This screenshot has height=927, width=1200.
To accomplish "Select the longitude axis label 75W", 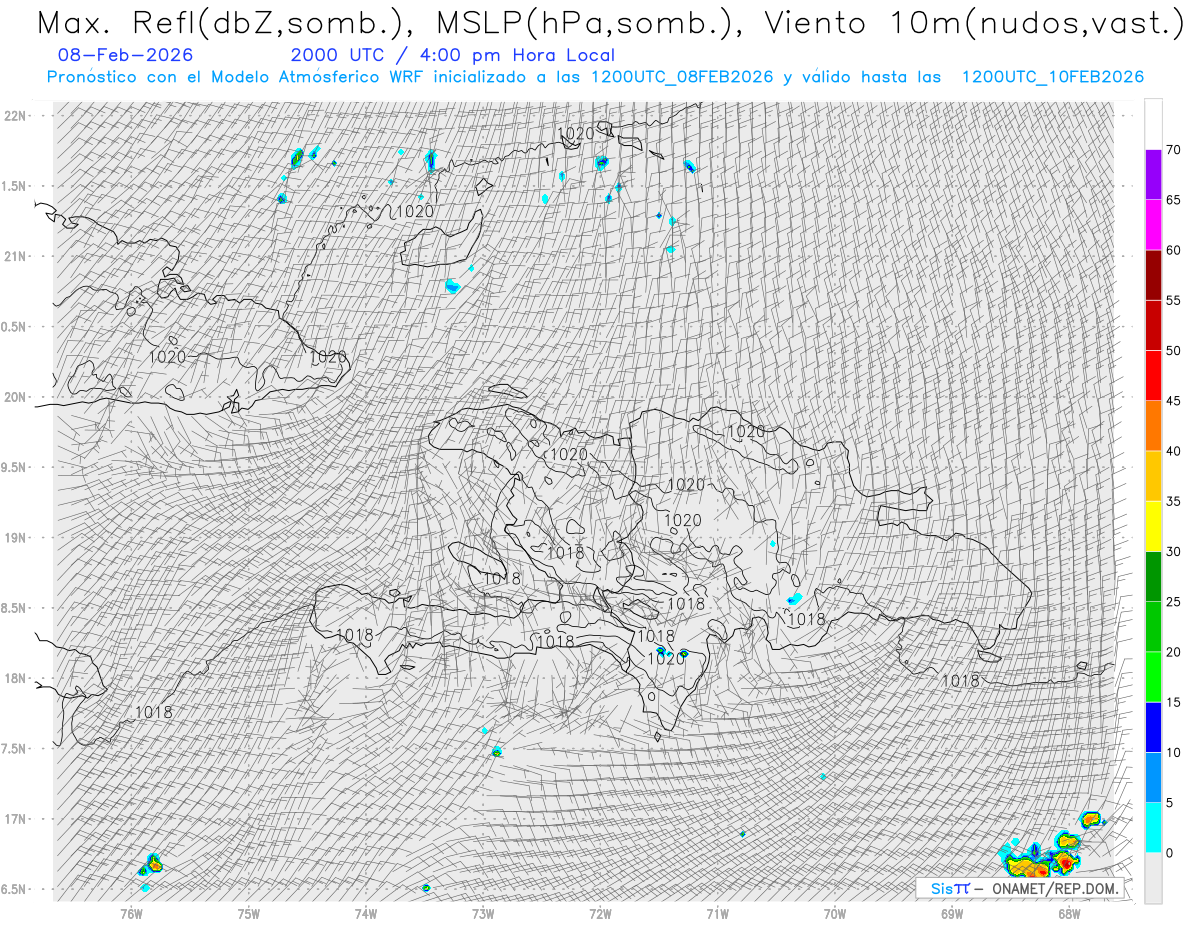I will tap(249, 913).
